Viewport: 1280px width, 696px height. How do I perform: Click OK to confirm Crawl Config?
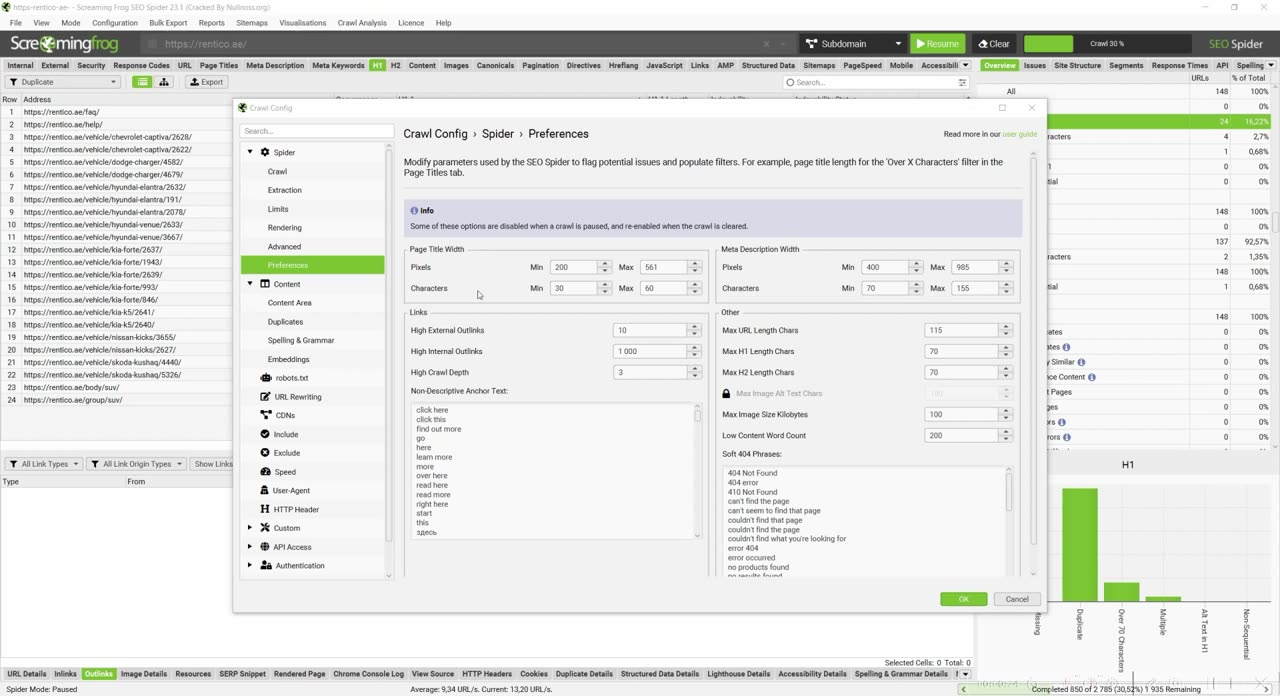point(963,599)
